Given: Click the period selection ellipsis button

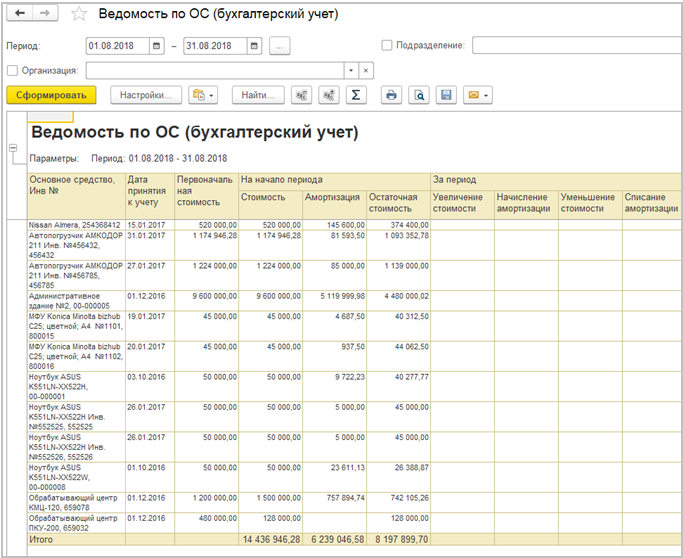Looking at the screenshot, I should (x=279, y=45).
